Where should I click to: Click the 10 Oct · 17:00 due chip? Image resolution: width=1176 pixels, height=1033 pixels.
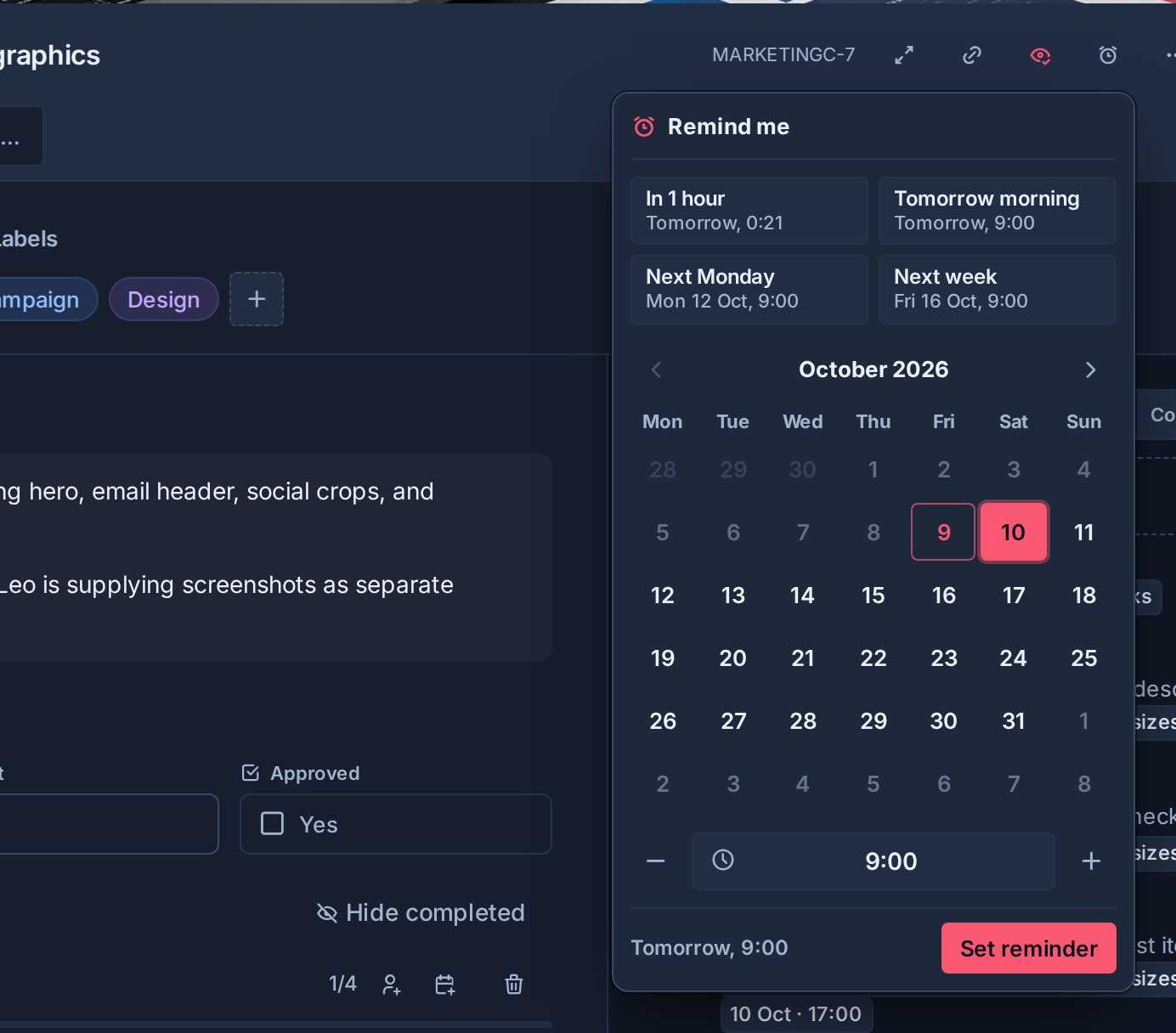point(796,1014)
